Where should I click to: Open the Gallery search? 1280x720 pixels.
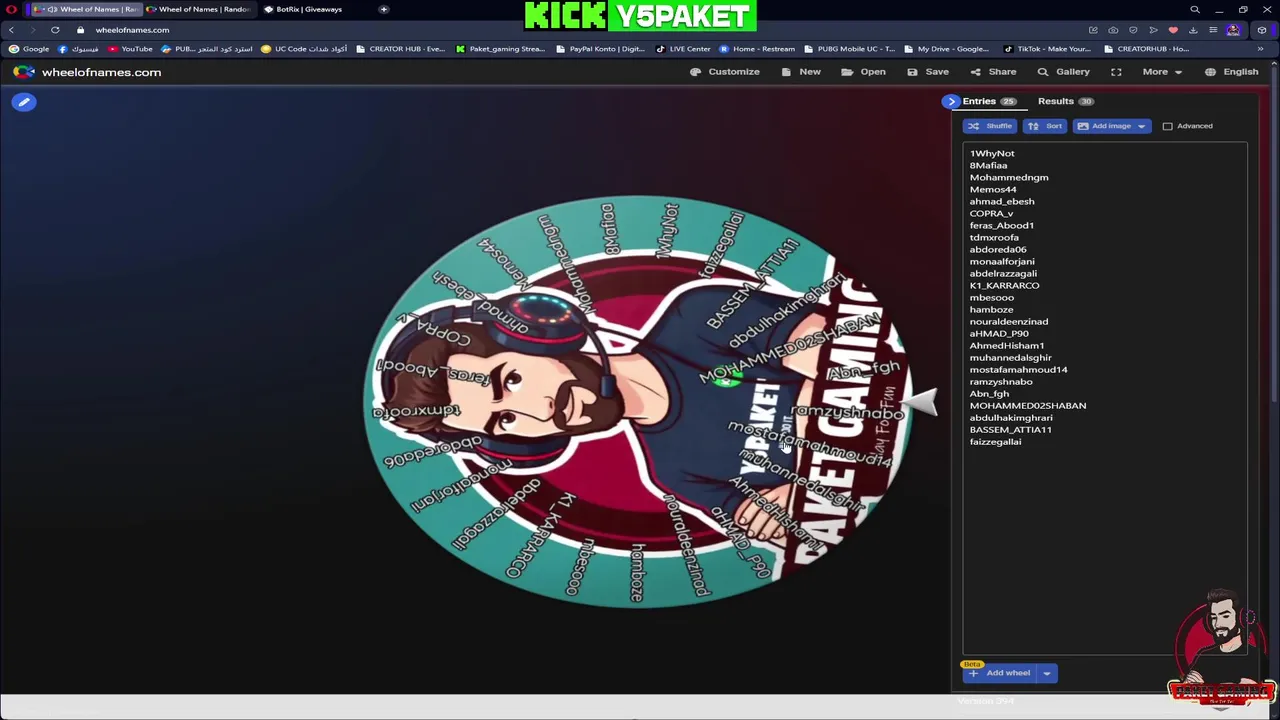click(1063, 72)
